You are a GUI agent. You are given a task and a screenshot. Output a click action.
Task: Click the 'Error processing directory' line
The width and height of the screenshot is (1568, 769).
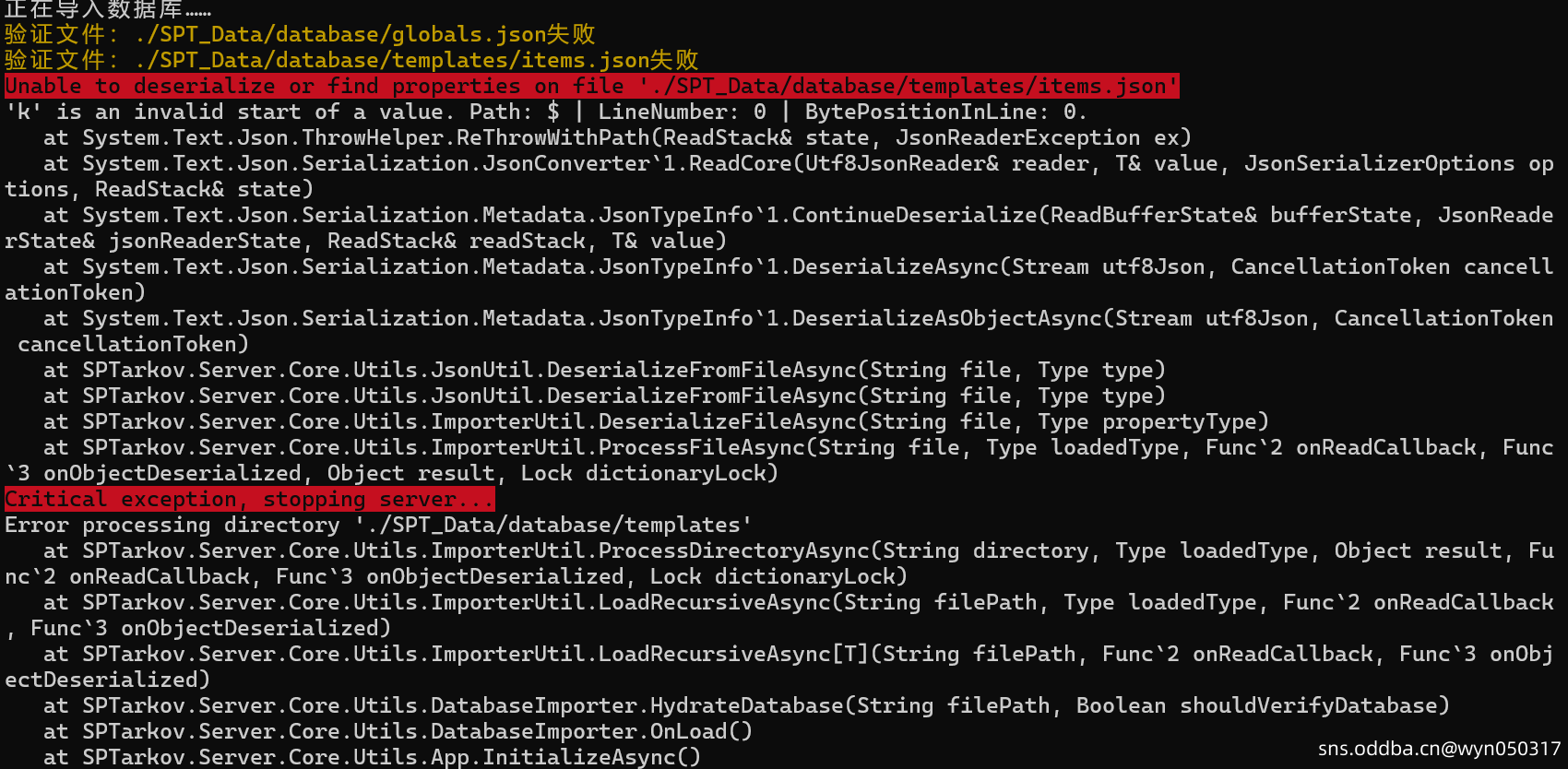click(378, 525)
